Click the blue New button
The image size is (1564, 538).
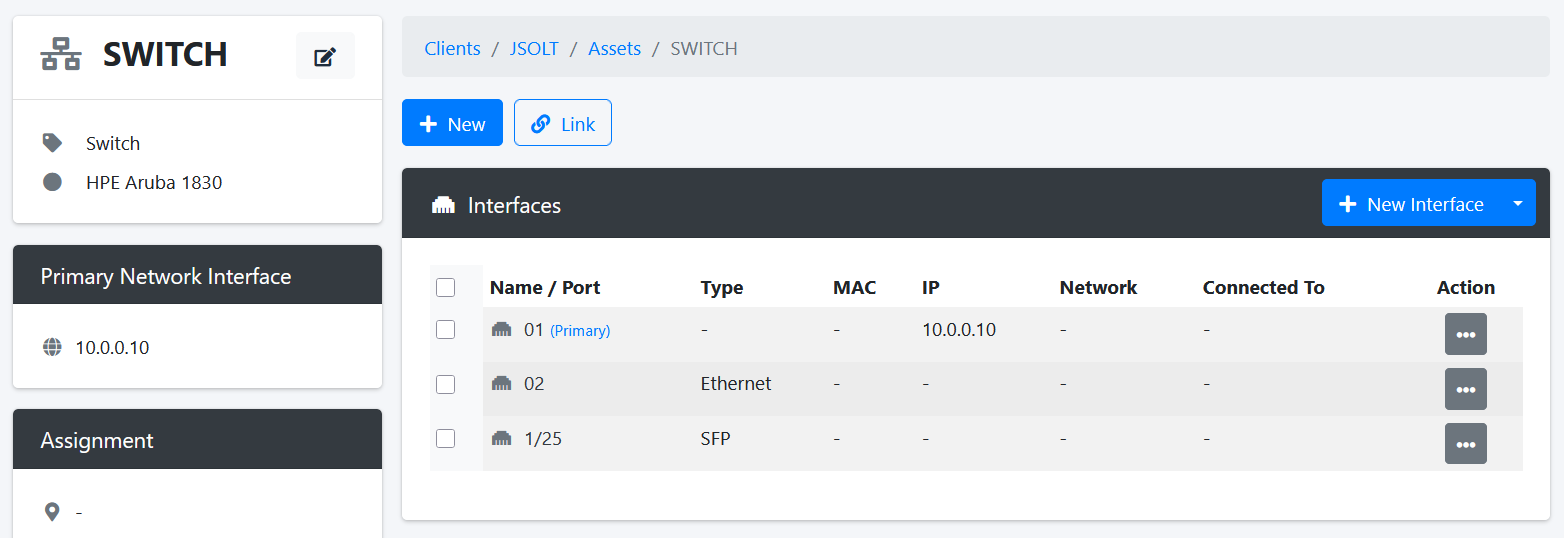(452, 124)
